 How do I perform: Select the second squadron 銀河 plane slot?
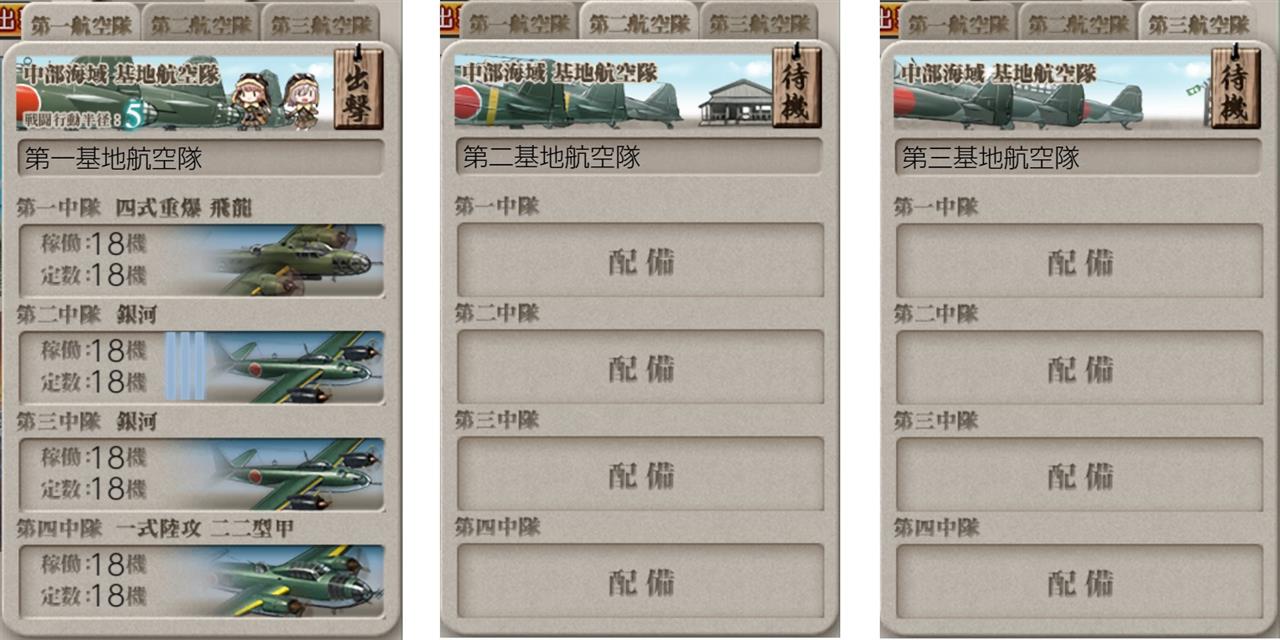point(202,367)
